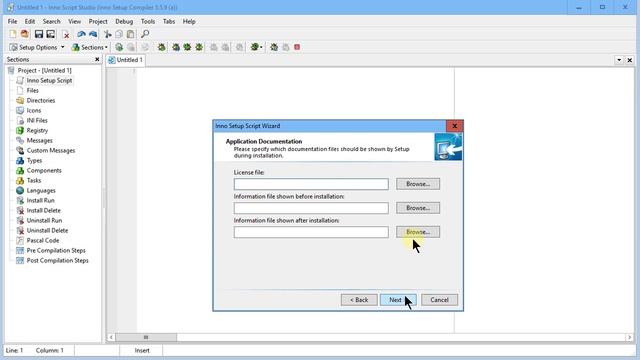The width and height of the screenshot is (640, 360).
Task: Cancel the Inno Setup Script Wizard
Action: coord(439,300)
